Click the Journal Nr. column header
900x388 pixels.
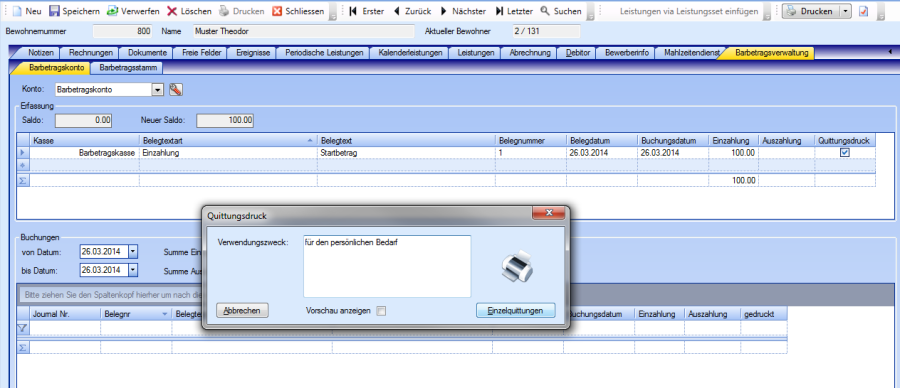point(65,314)
